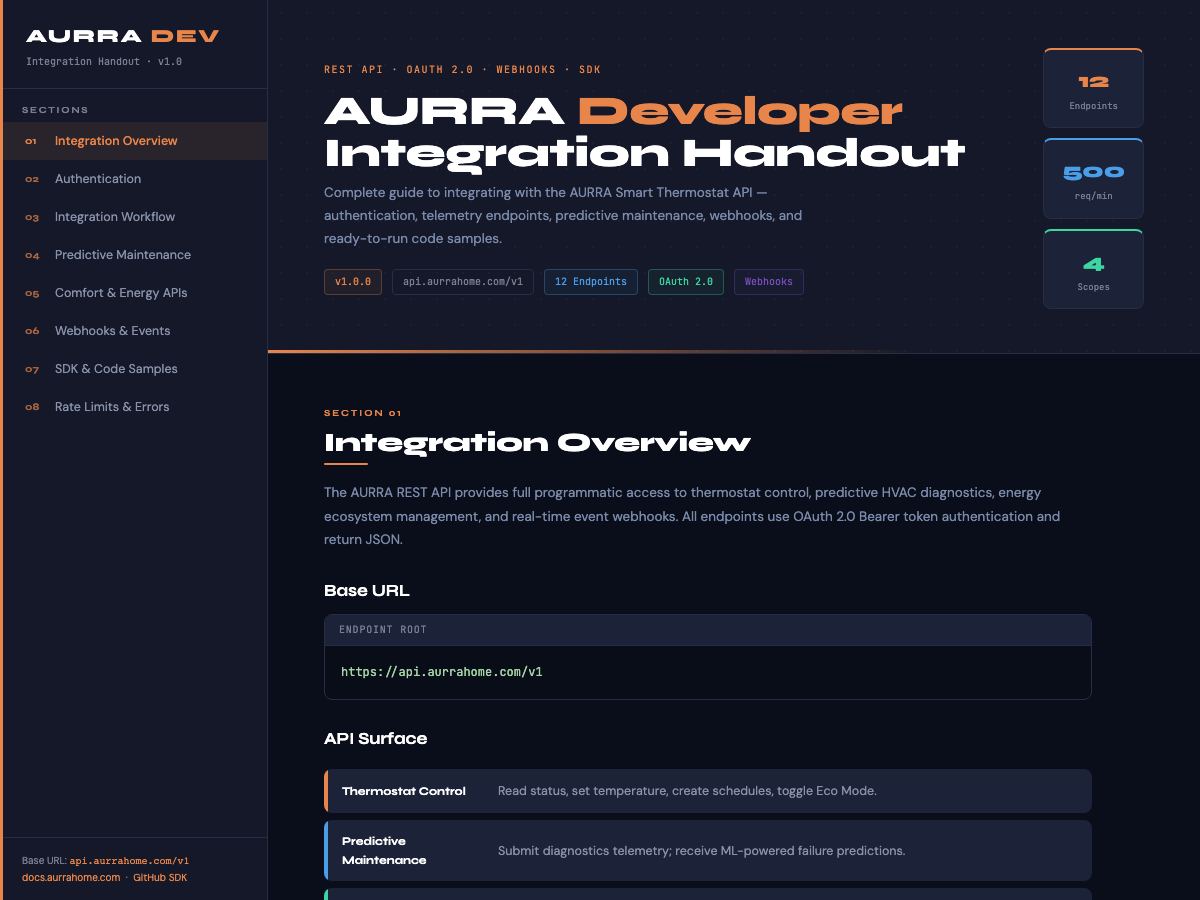Click the AURRA DEV logo
This screenshot has height=900, width=1200.
click(122, 37)
